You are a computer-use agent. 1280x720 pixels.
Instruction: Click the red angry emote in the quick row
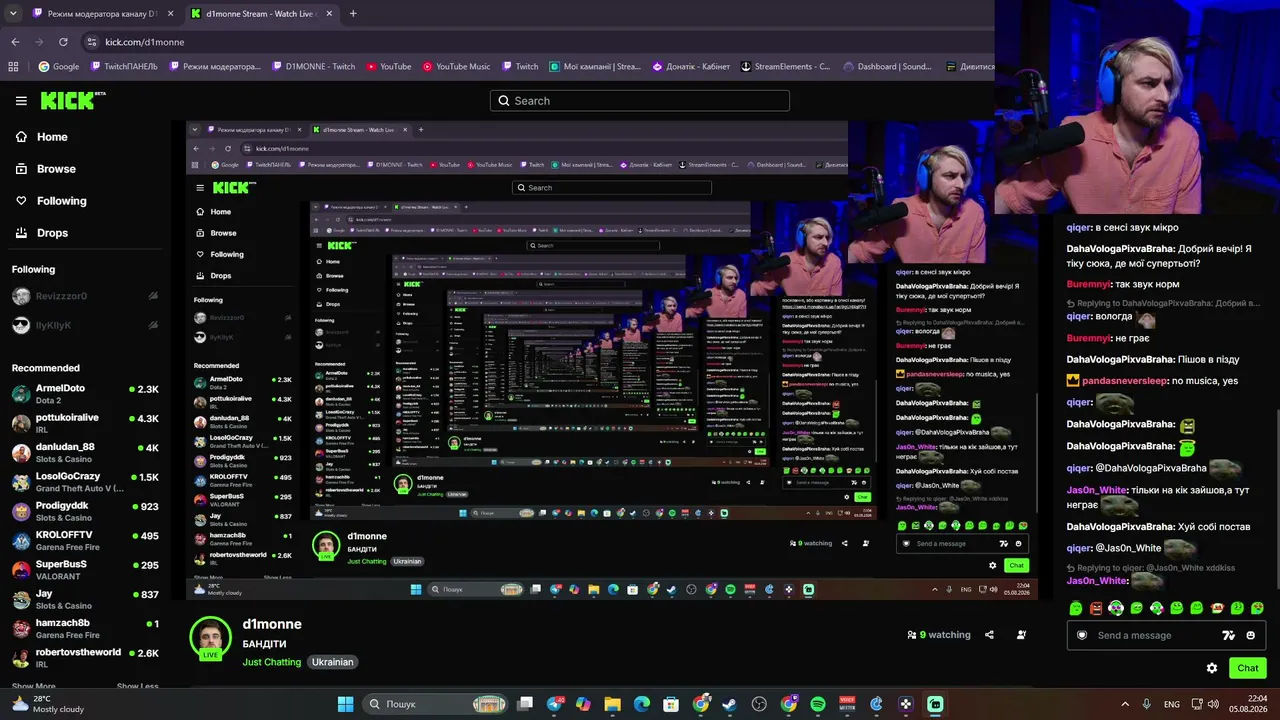tap(1096, 608)
